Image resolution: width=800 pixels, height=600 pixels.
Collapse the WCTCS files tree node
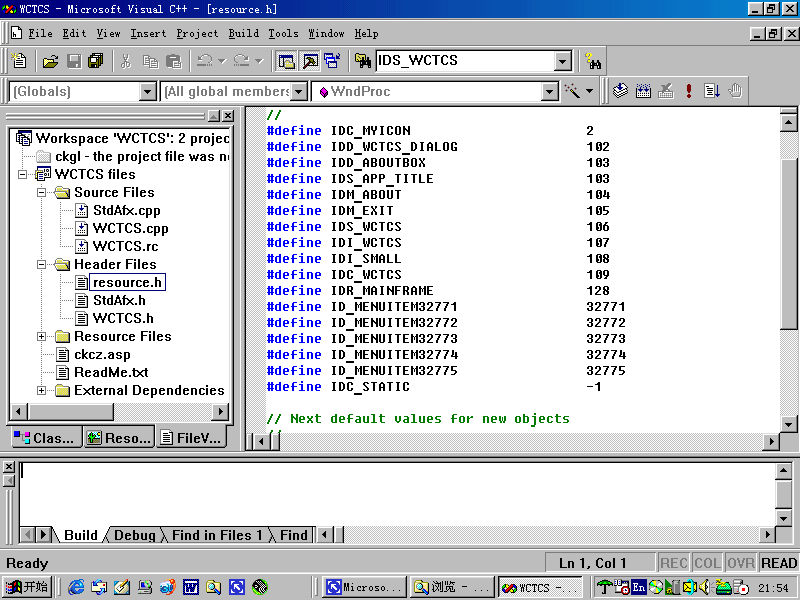22,174
